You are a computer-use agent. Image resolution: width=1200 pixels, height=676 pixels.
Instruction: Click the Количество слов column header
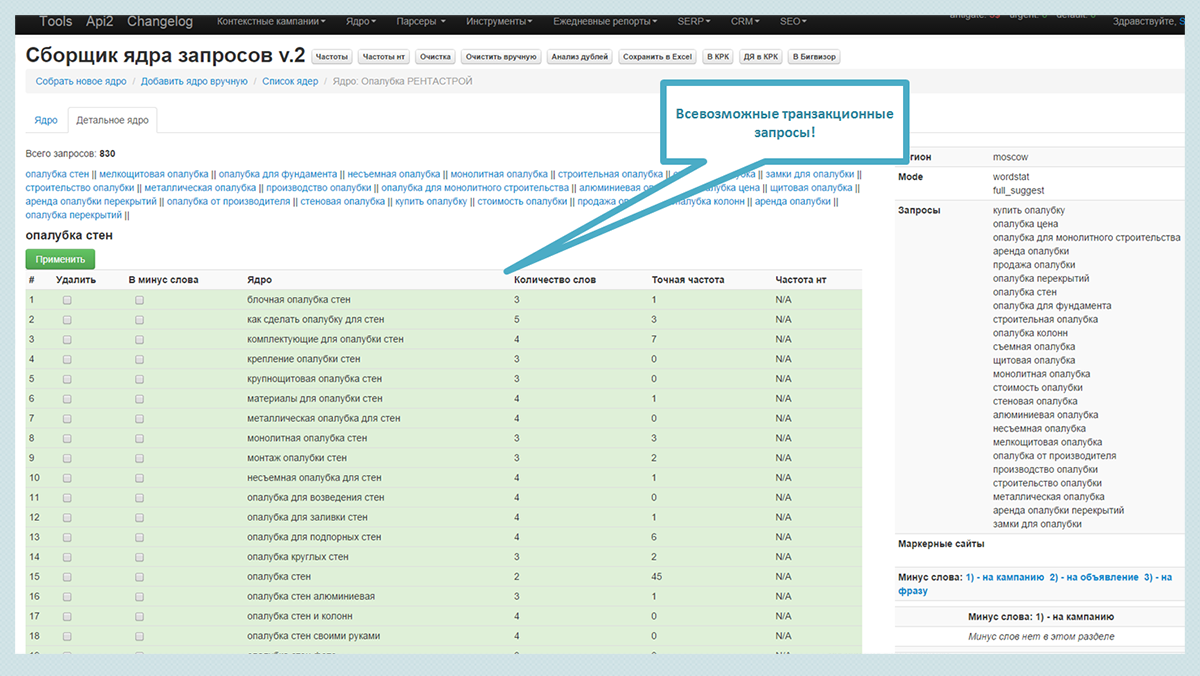[555, 280]
